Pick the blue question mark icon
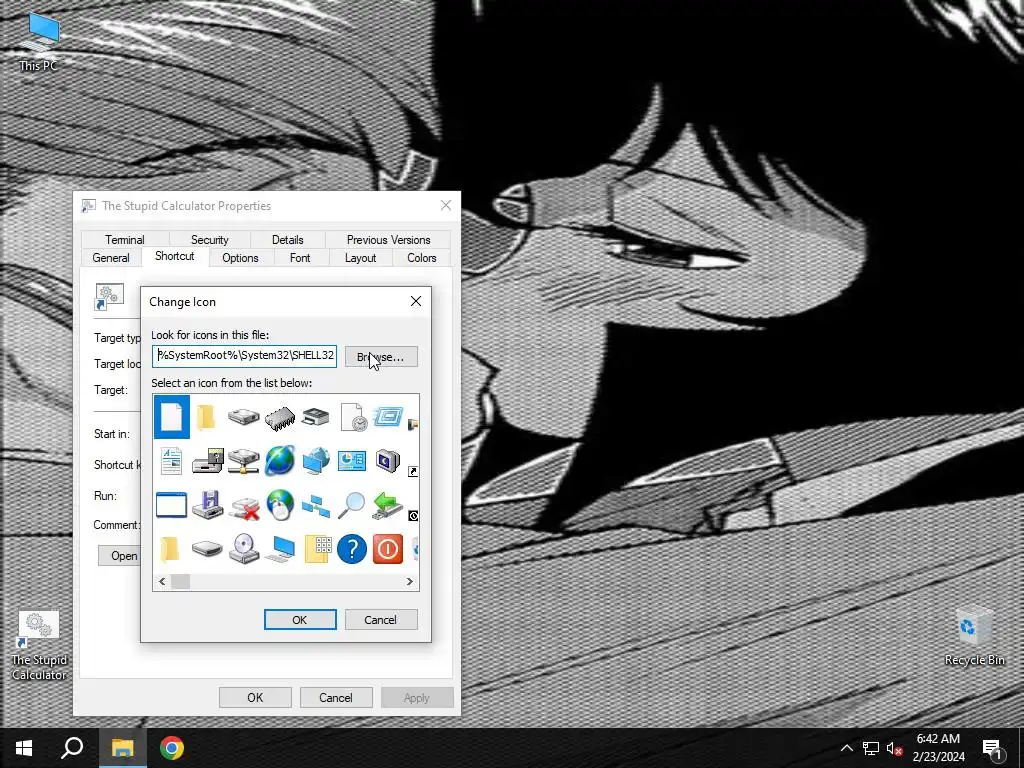Screen dimensions: 1024x768 point(352,549)
